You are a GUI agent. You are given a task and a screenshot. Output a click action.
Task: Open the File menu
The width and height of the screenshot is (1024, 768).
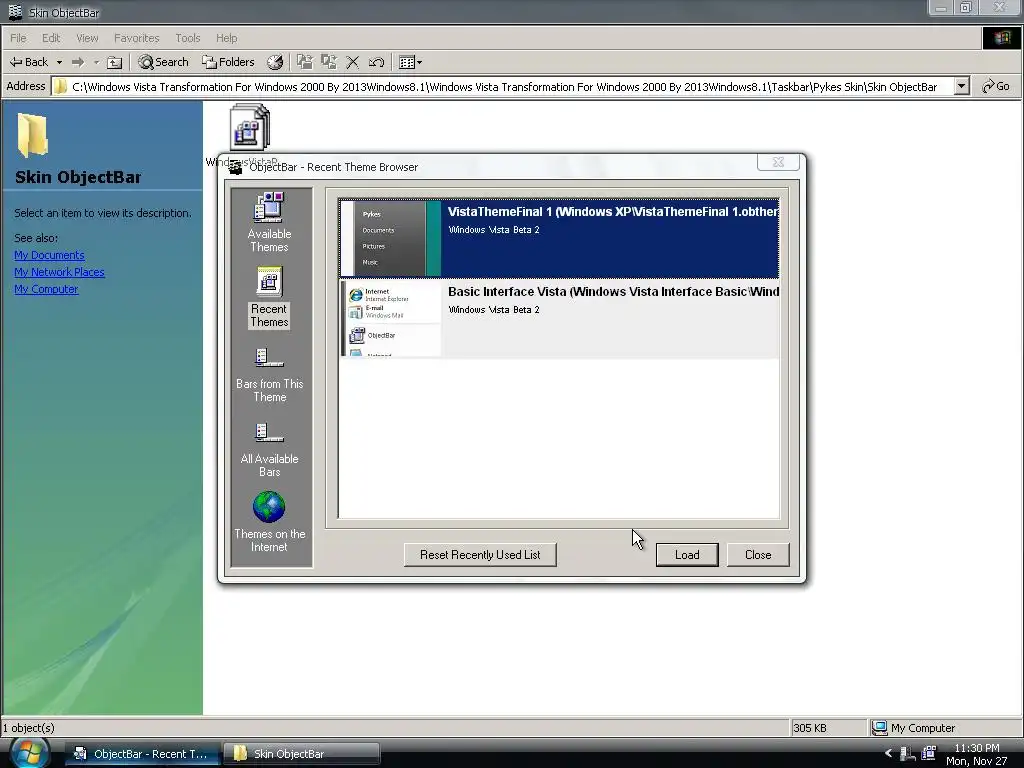(18, 38)
